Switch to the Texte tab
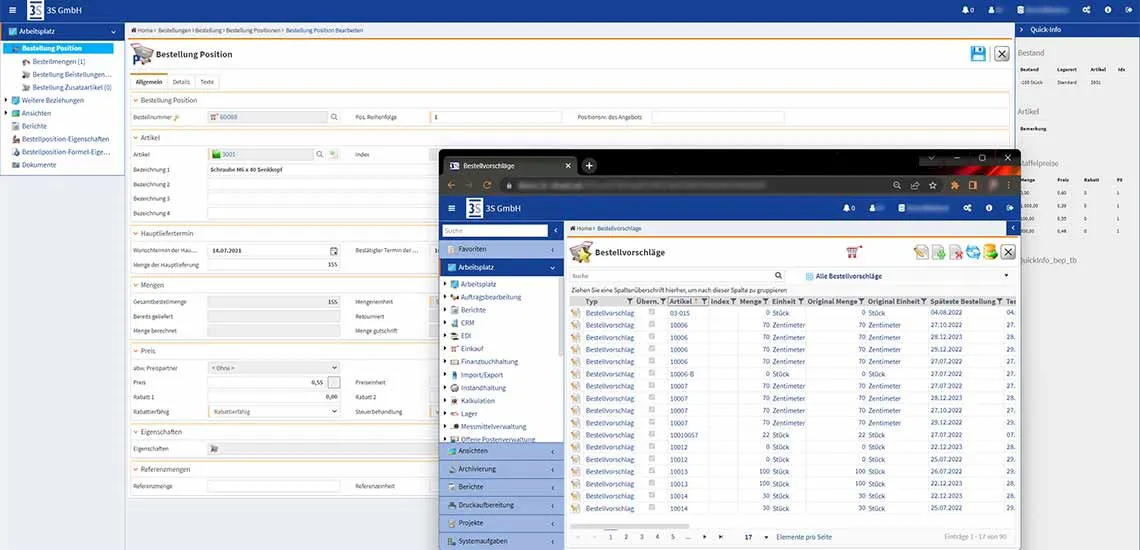Screen dimensions: 1140x550 [x=207, y=82]
